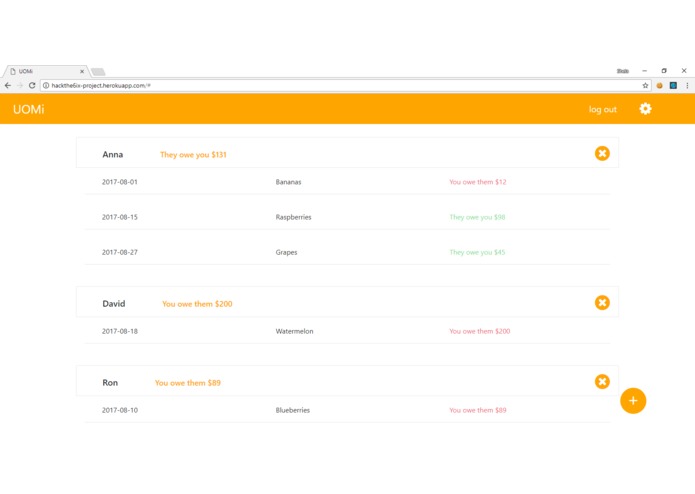Open a new browser tab
695x494 pixels.
[98, 72]
